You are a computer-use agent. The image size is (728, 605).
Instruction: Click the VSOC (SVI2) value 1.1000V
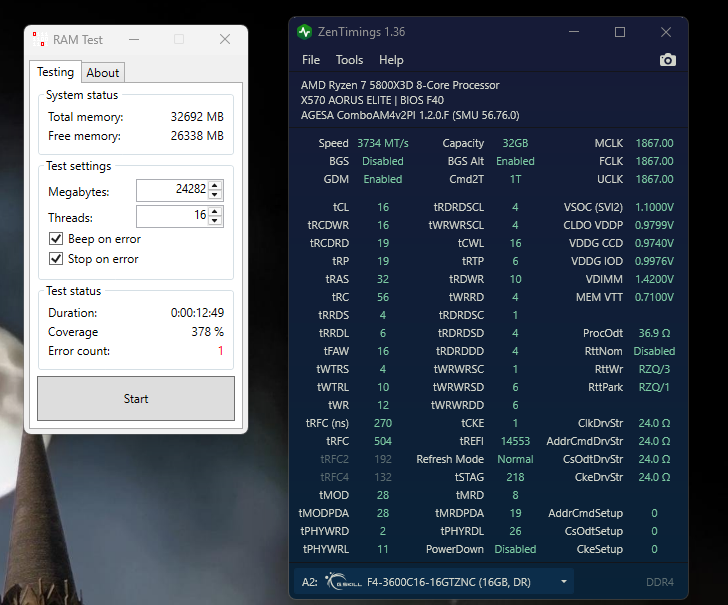click(654, 207)
